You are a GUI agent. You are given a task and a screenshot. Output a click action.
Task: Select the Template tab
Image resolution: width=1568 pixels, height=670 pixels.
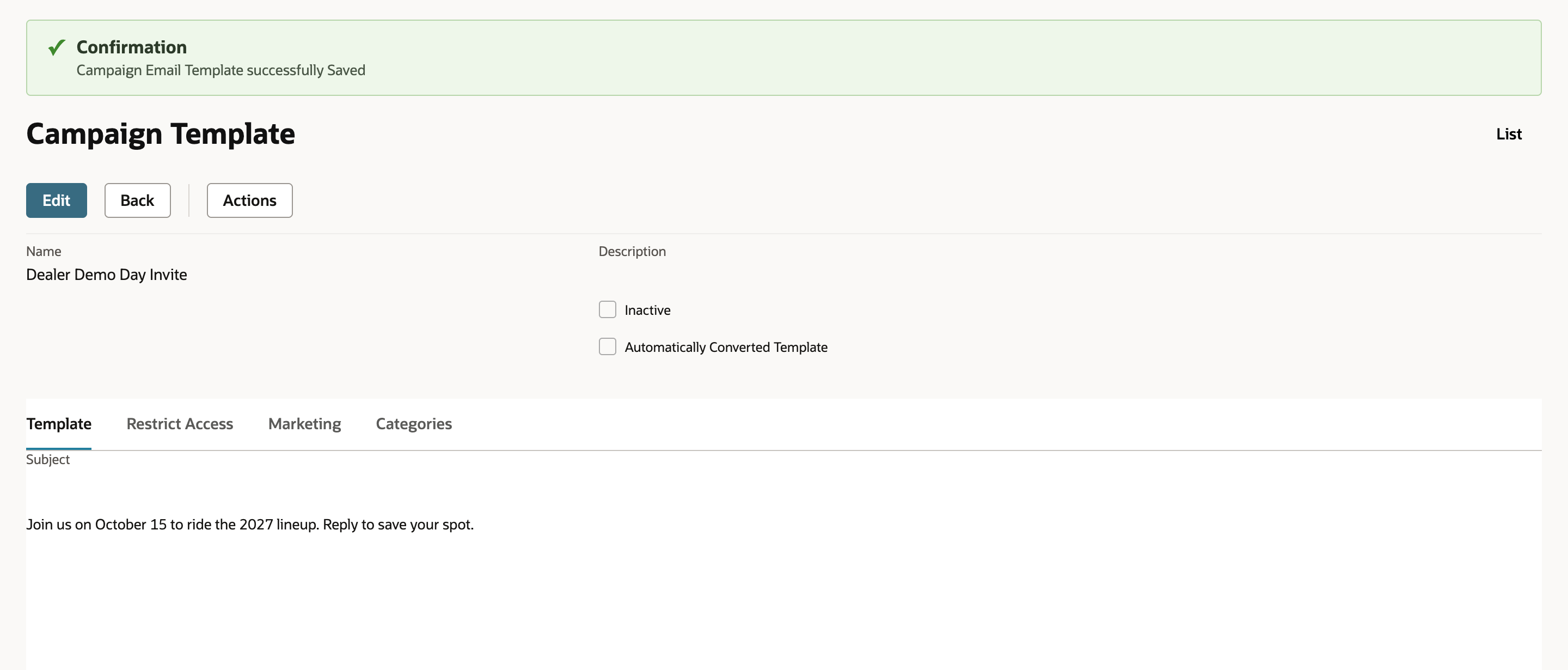59,424
